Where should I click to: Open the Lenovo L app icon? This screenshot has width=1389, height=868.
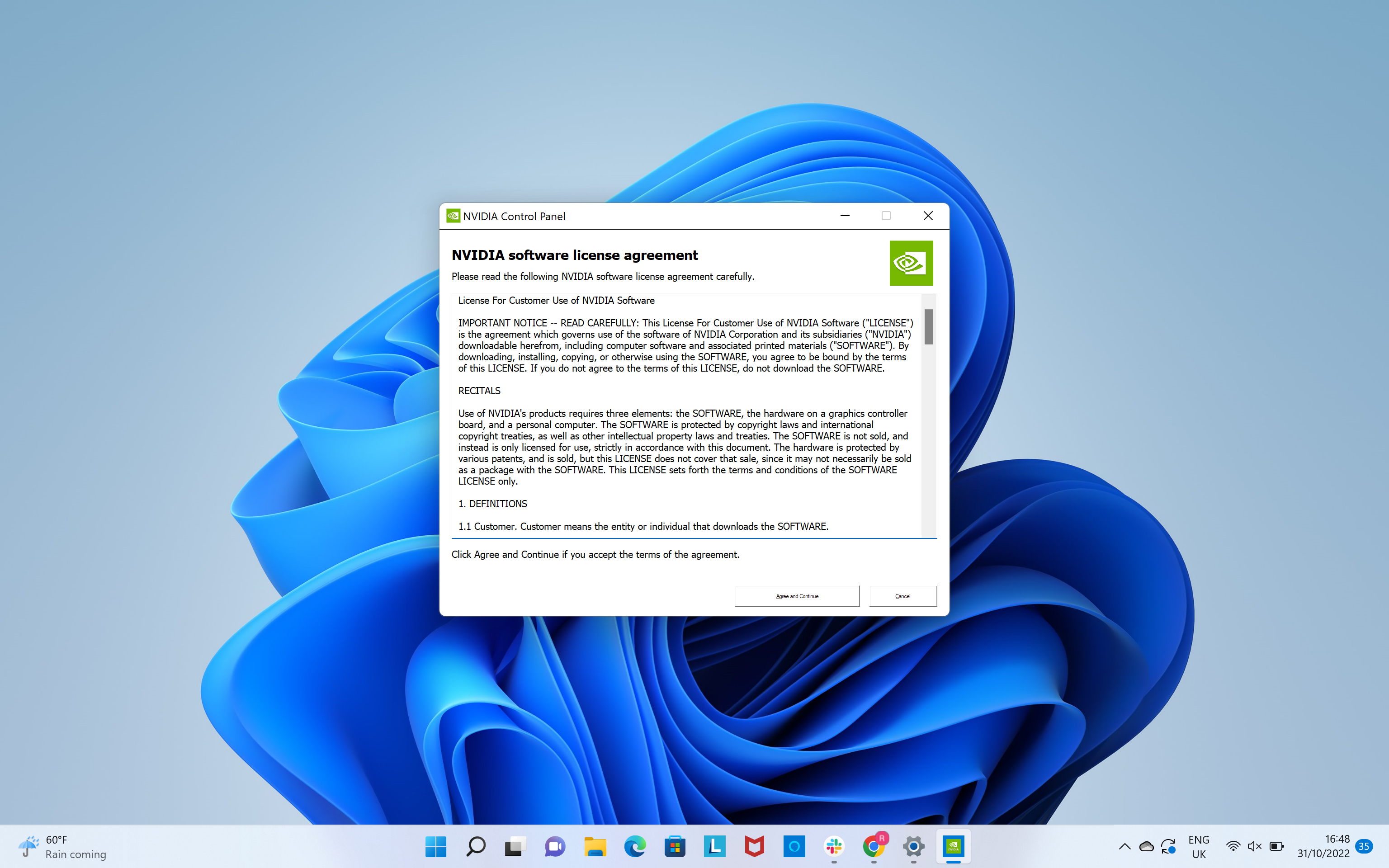714,846
